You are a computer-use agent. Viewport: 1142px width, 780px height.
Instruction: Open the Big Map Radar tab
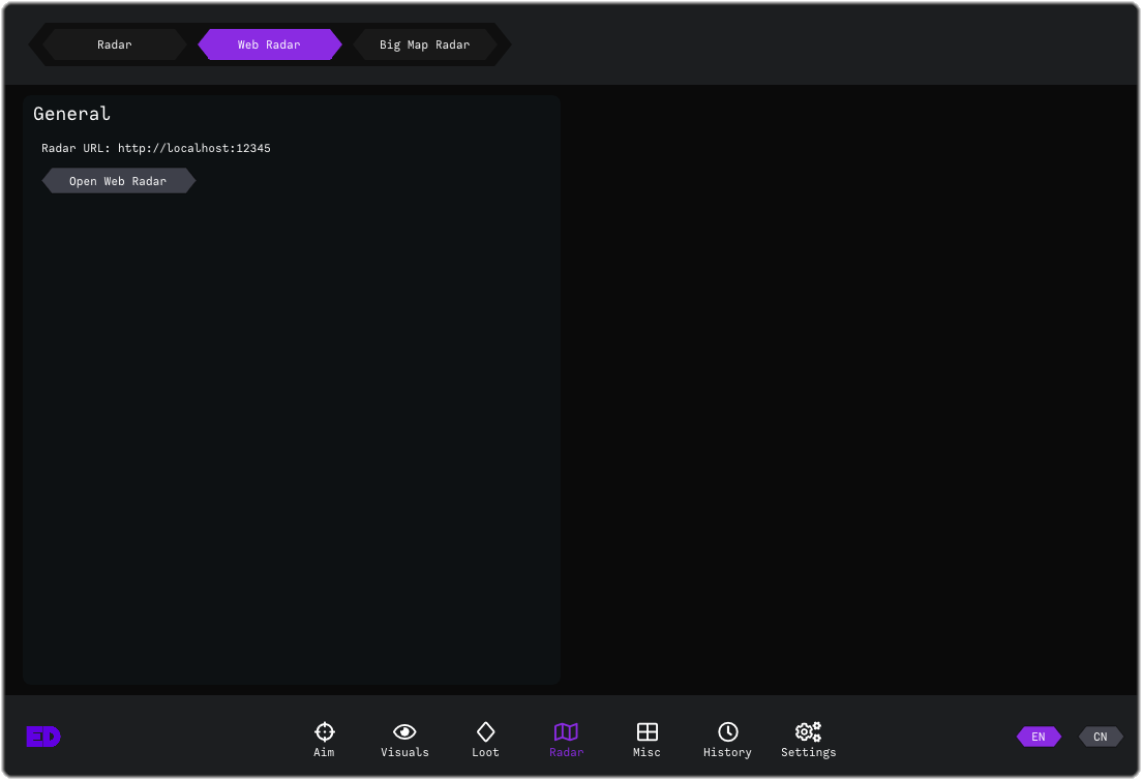click(424, 45)
